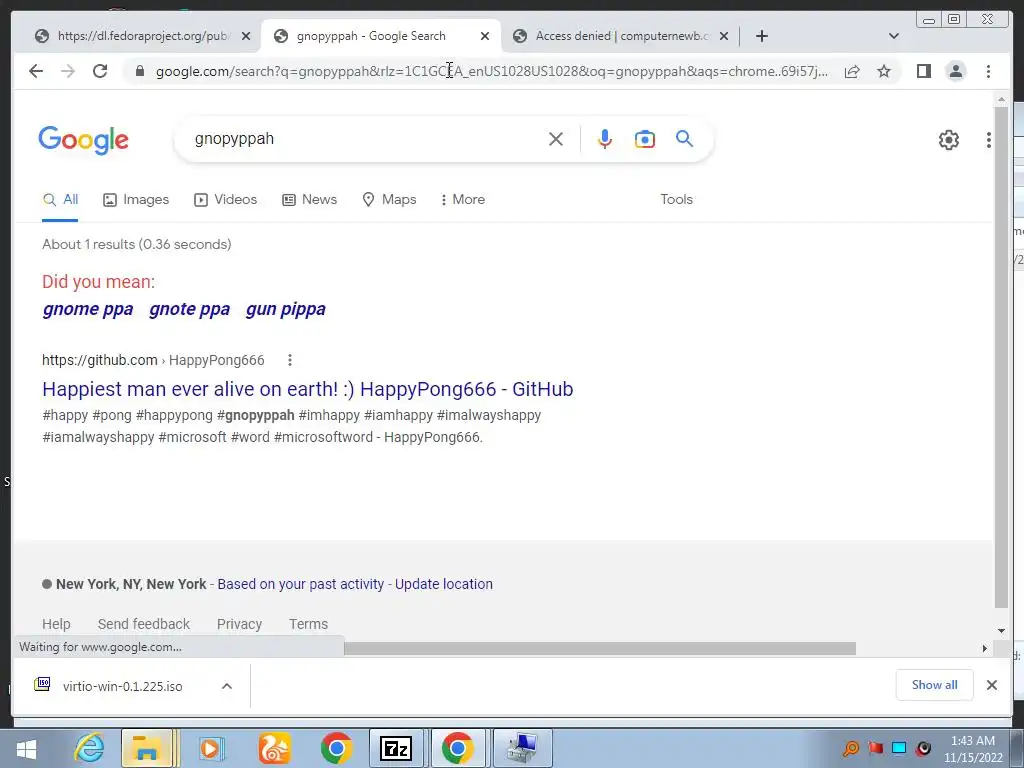The image size is (1024, 768).
Task: Open the Windows Start menu
Action: [x=26, y=748]
